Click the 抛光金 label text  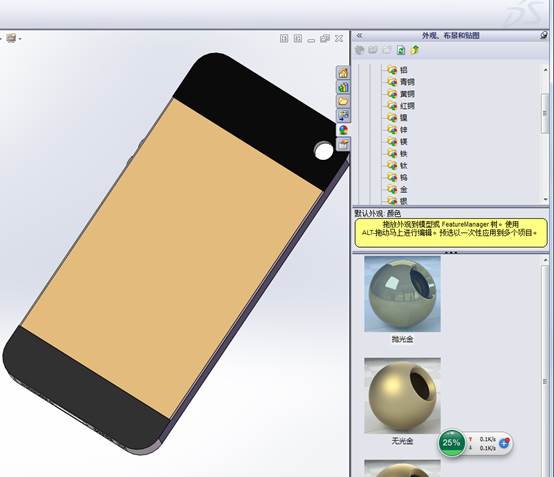[x=402, y=339]
